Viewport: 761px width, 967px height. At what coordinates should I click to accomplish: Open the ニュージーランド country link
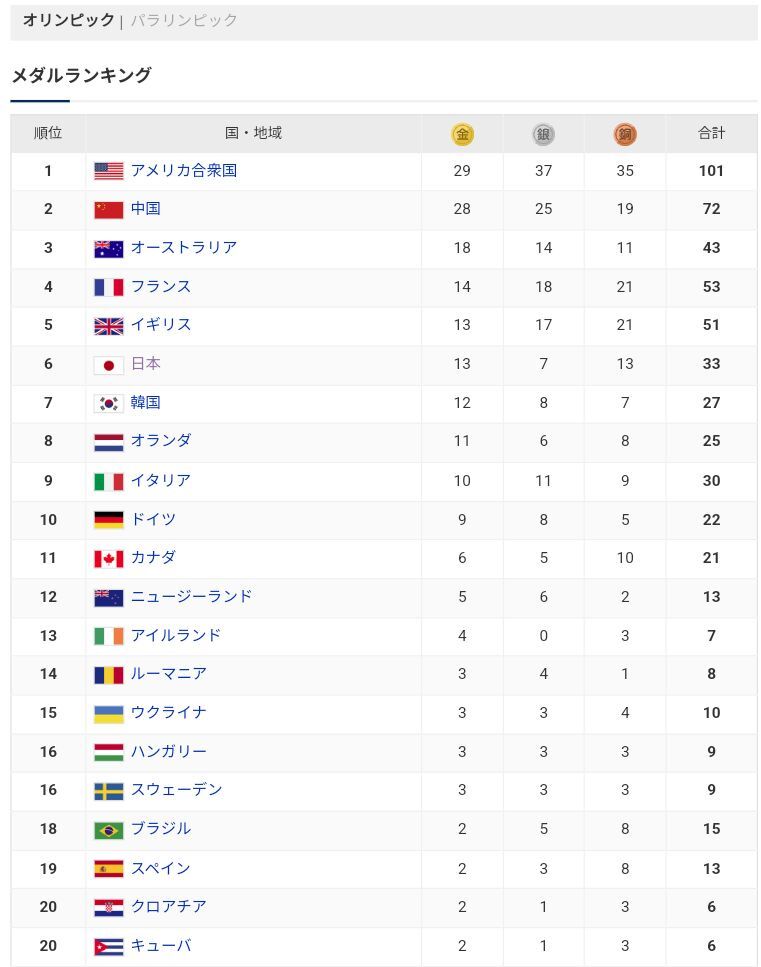191,596
